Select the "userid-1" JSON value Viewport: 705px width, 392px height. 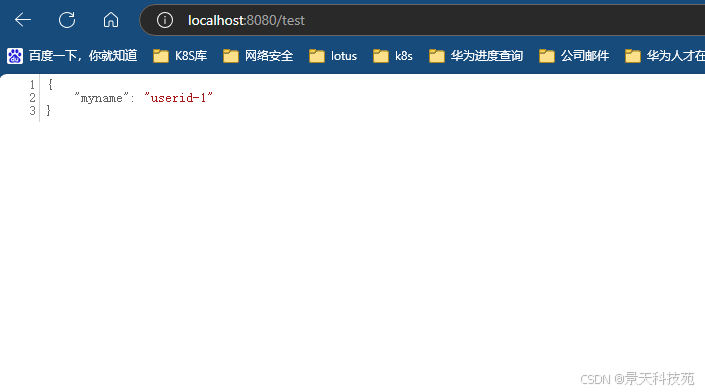(x=178, y=98)
